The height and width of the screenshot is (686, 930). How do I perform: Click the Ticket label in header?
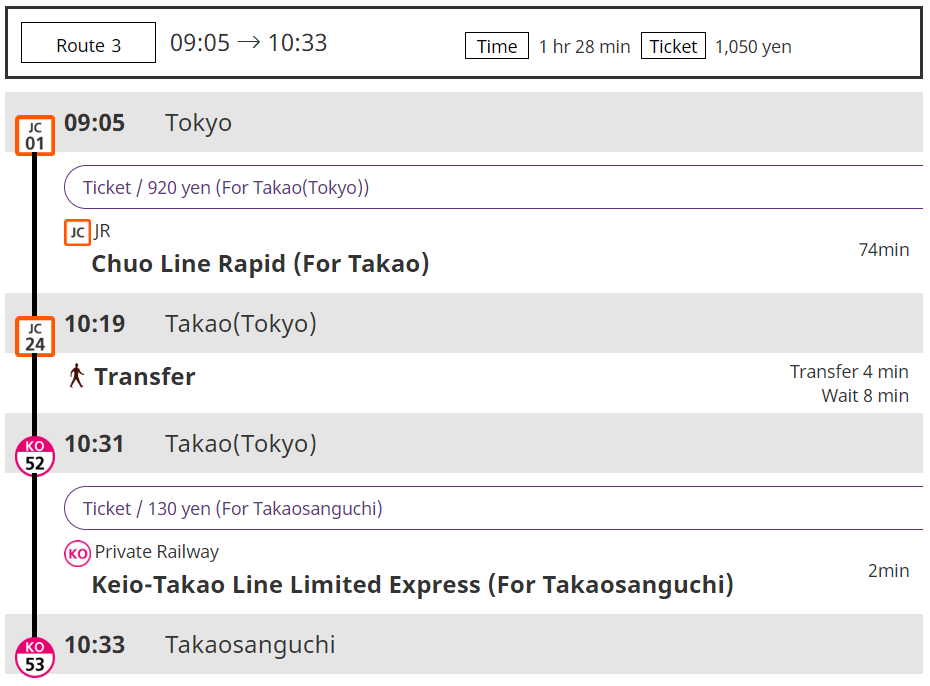[x=673, y=46]
